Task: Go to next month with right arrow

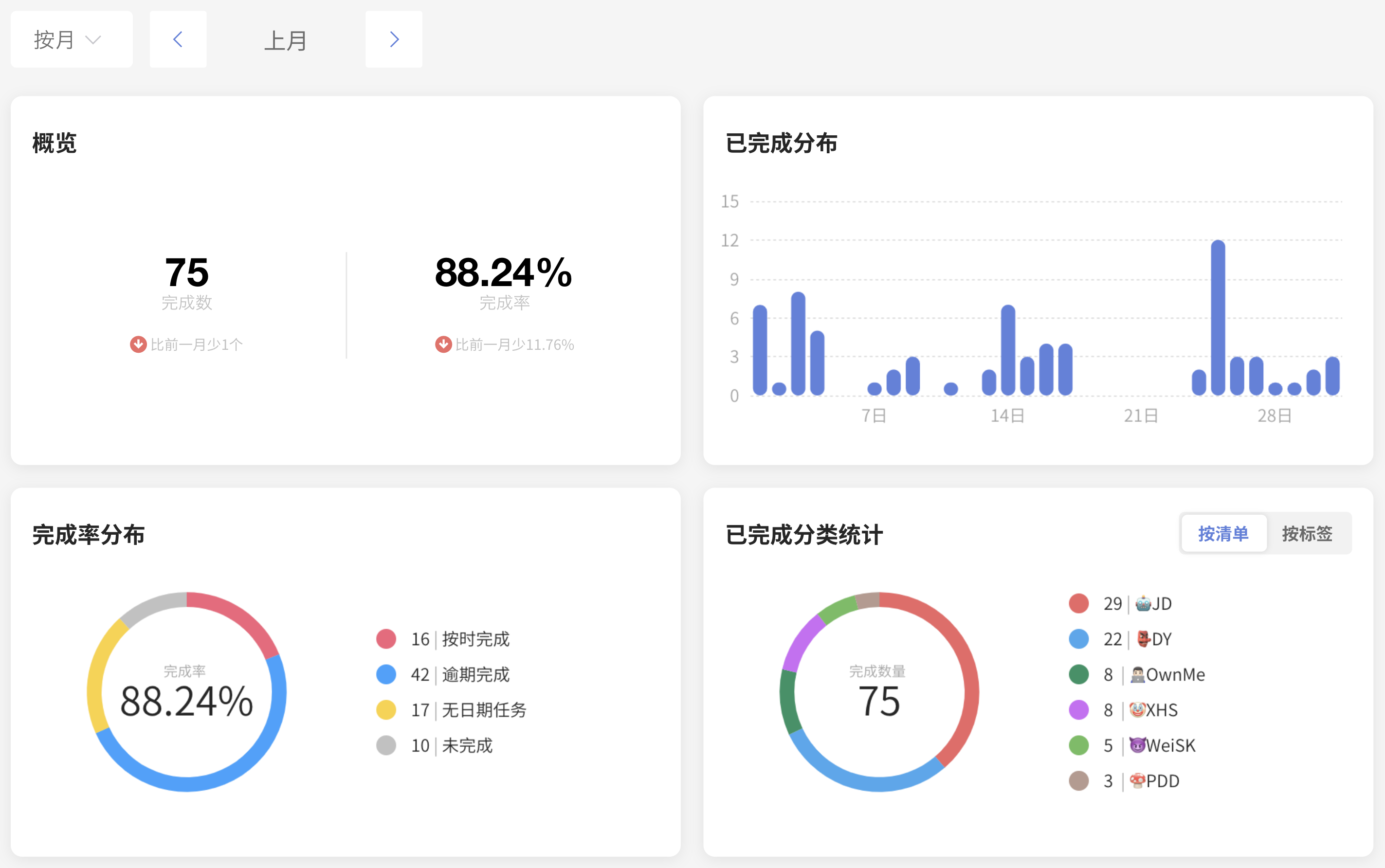Action: pyautogui.click(x=394, y=39)
